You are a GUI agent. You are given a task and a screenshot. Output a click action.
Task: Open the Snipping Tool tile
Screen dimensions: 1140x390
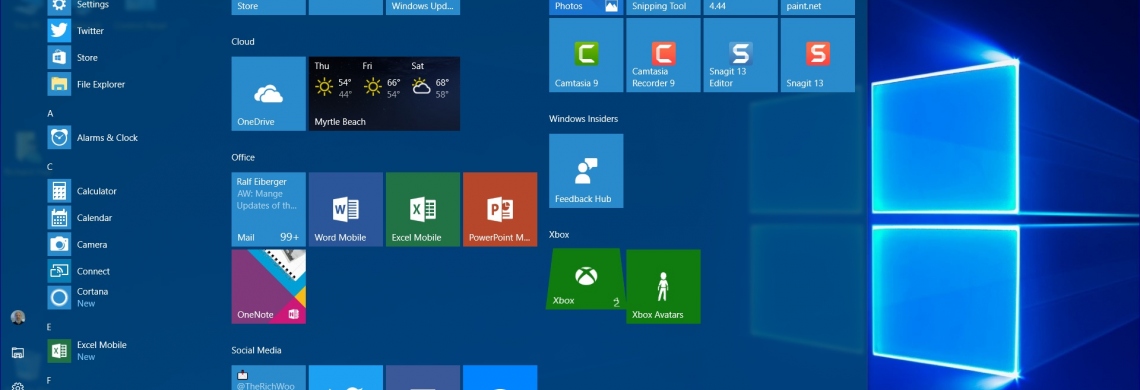663,7
